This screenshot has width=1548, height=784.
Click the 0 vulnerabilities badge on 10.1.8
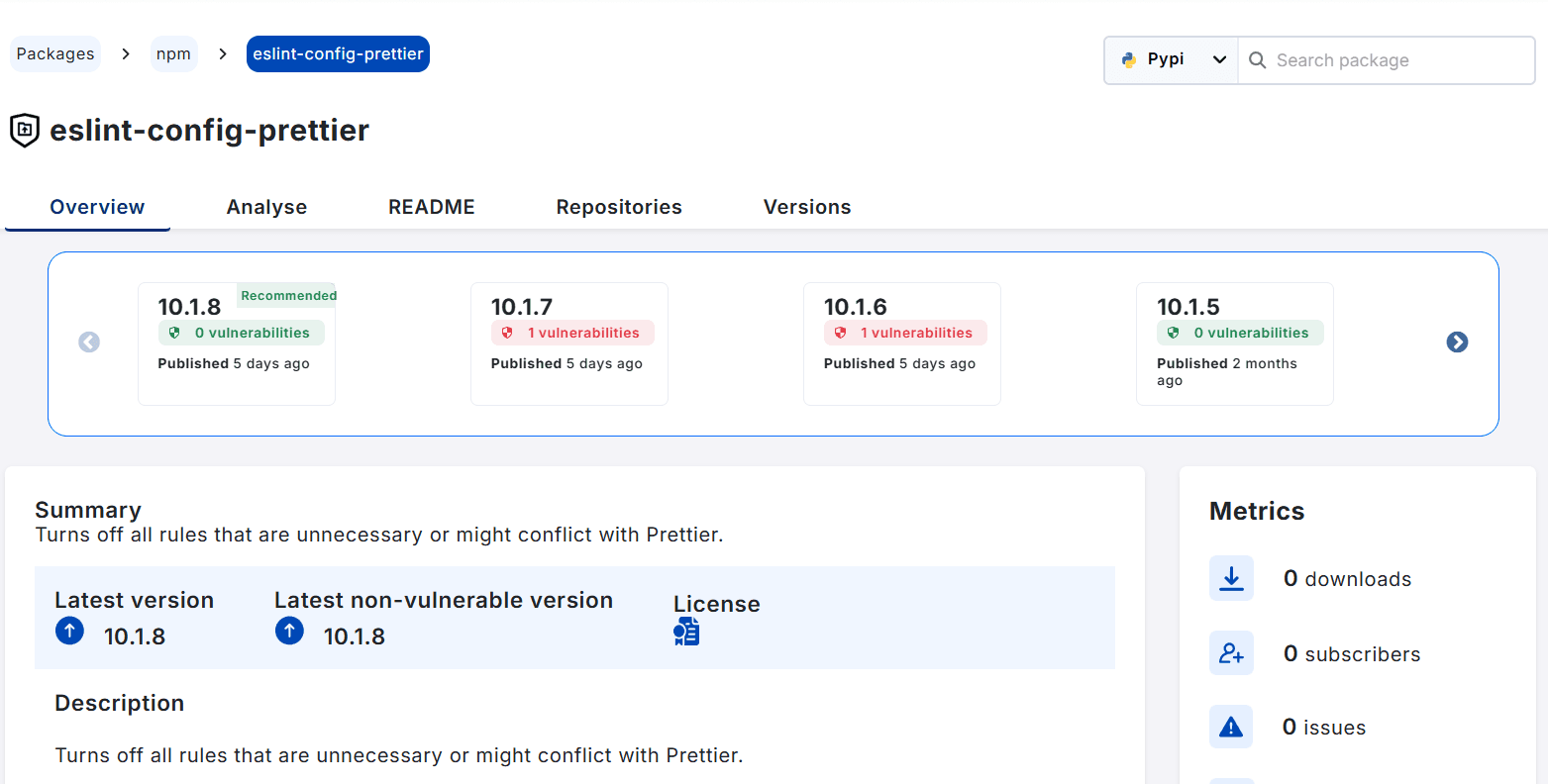point(242,333)
